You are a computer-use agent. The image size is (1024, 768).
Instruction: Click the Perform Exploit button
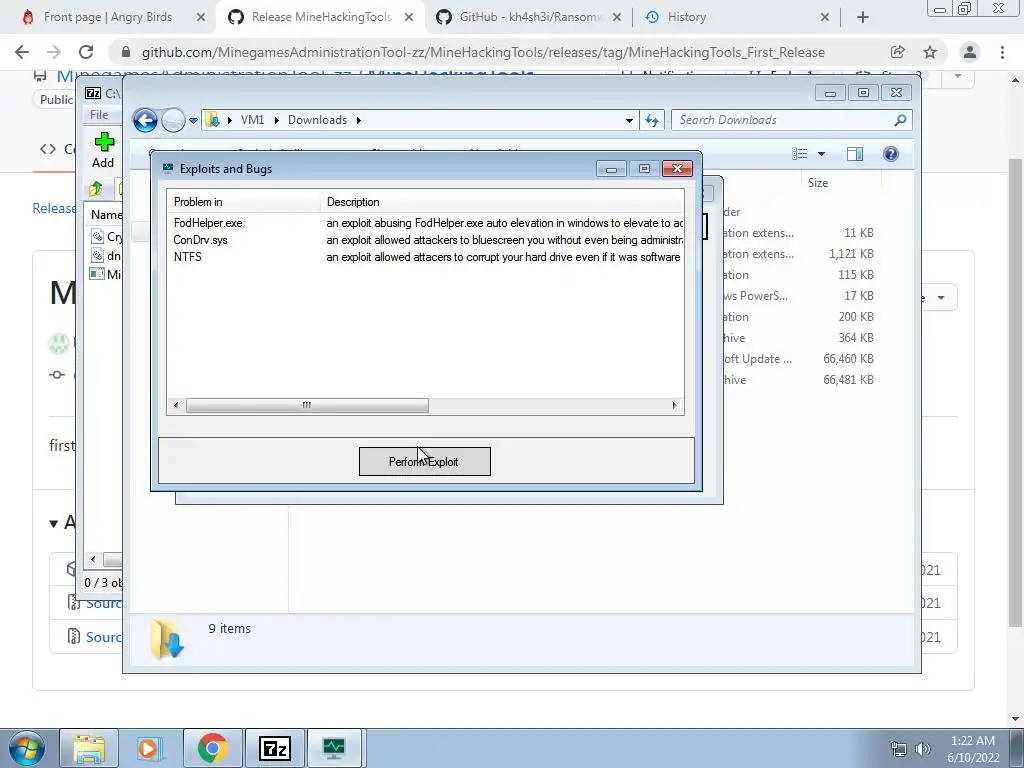click(424, 462)
